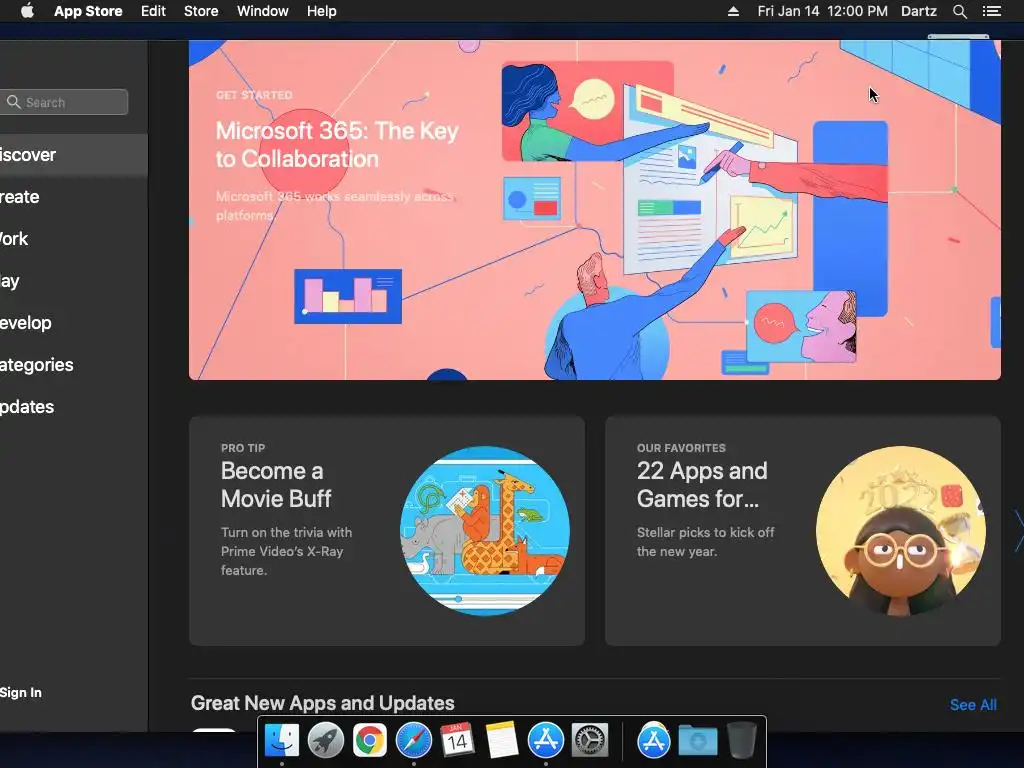Click the magnifier icon in search field
This screenshot has width=1024, height=768.
[x=14, y=102]
